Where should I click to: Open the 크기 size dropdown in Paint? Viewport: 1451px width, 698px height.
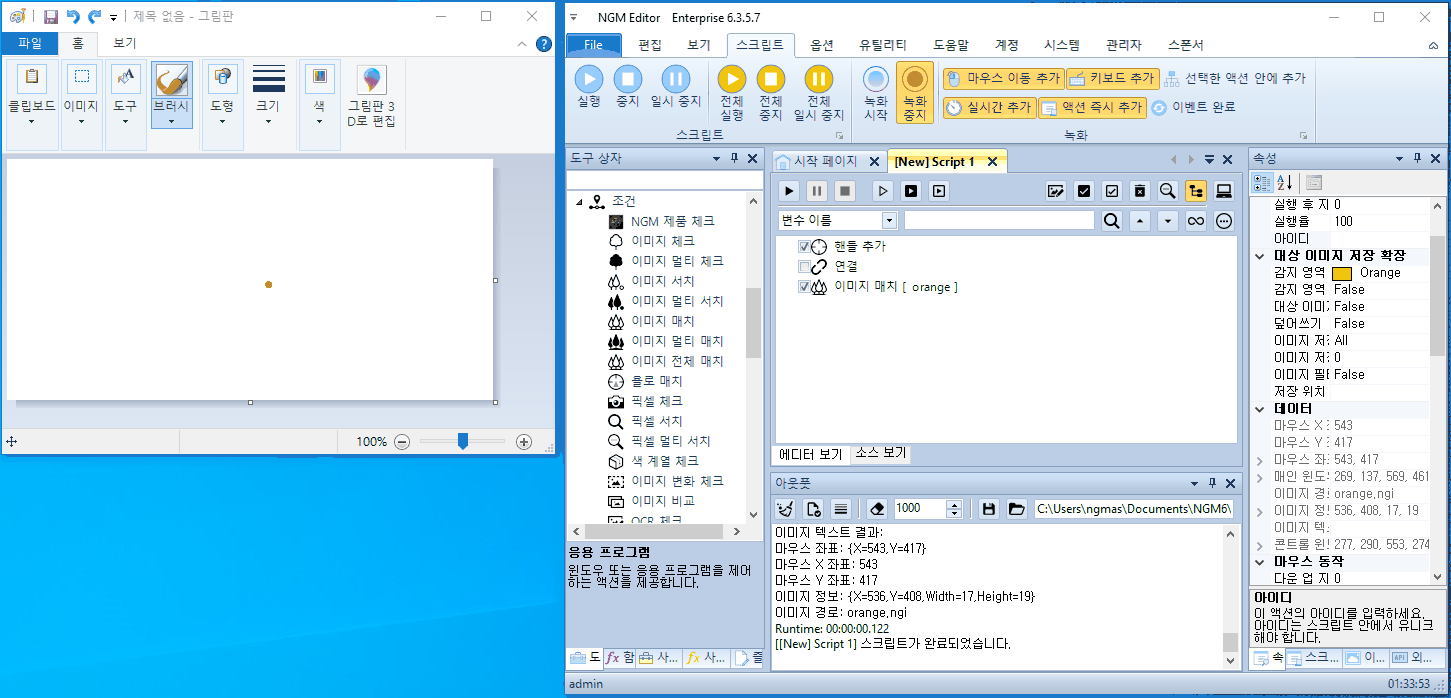(x=268, y=105)
